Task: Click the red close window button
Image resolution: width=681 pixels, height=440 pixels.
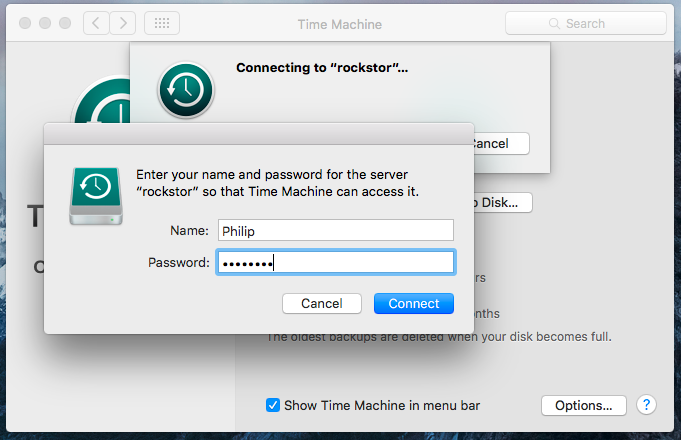Action: (25, 23)
